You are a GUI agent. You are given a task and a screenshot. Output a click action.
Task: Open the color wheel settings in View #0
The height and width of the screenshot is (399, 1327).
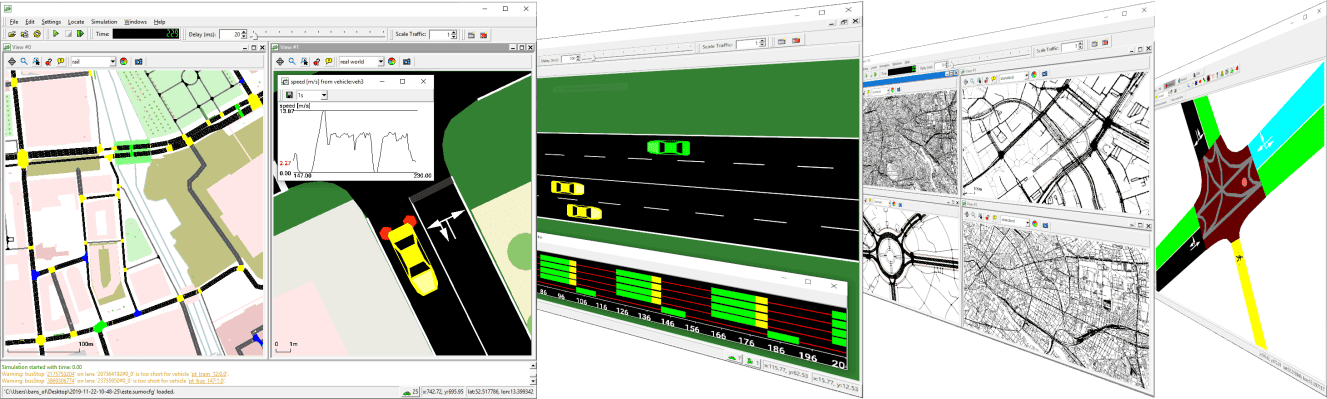(123, 61)
